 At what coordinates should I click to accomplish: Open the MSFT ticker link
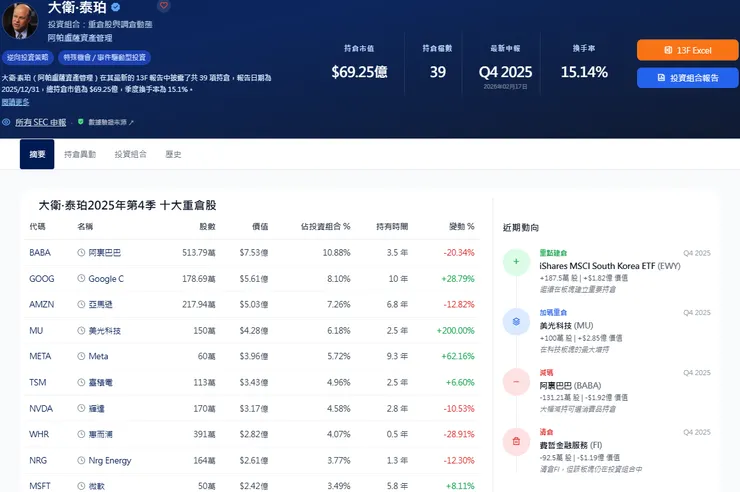(x=40, y=486)
